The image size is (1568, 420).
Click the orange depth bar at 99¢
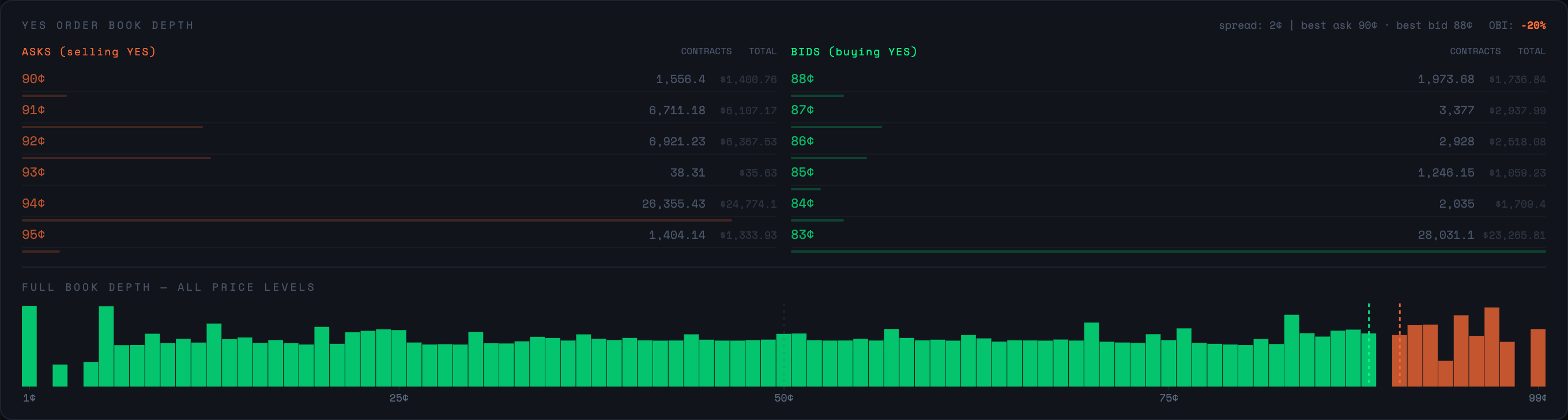click(1538, 358)
